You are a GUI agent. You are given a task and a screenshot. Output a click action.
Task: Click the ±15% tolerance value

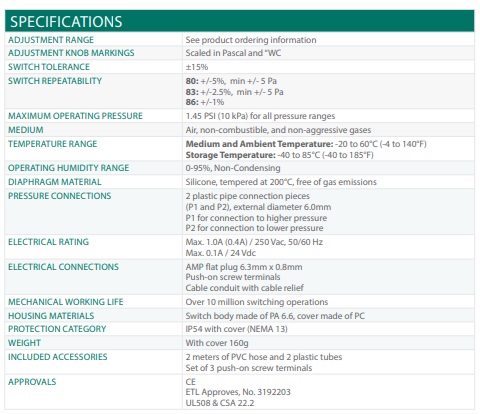point(197,67)
